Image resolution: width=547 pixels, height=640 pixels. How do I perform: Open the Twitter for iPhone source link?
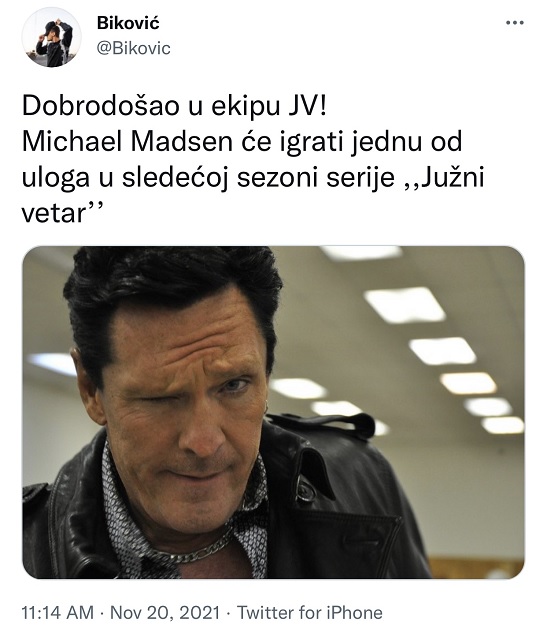(310, 613)
